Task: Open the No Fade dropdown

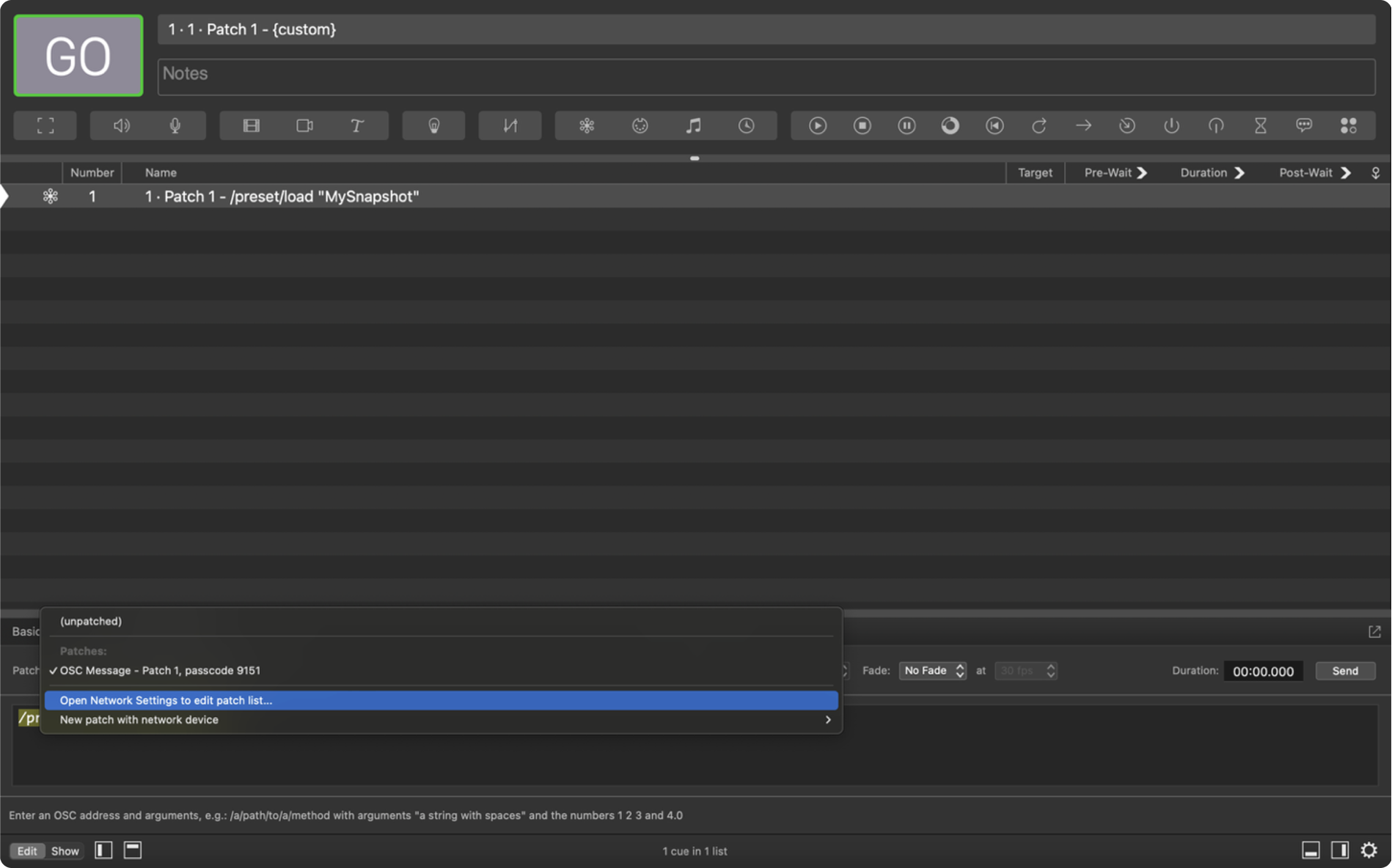Action: (932, 671)
